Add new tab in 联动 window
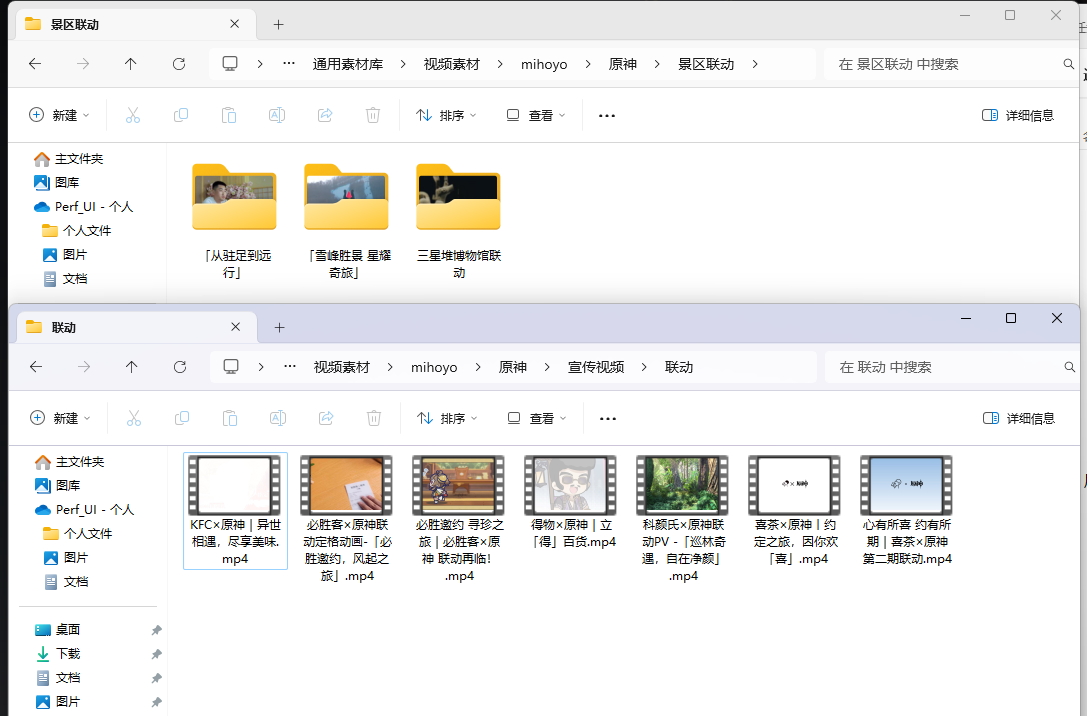1087x716 pixels. [279, 327]
